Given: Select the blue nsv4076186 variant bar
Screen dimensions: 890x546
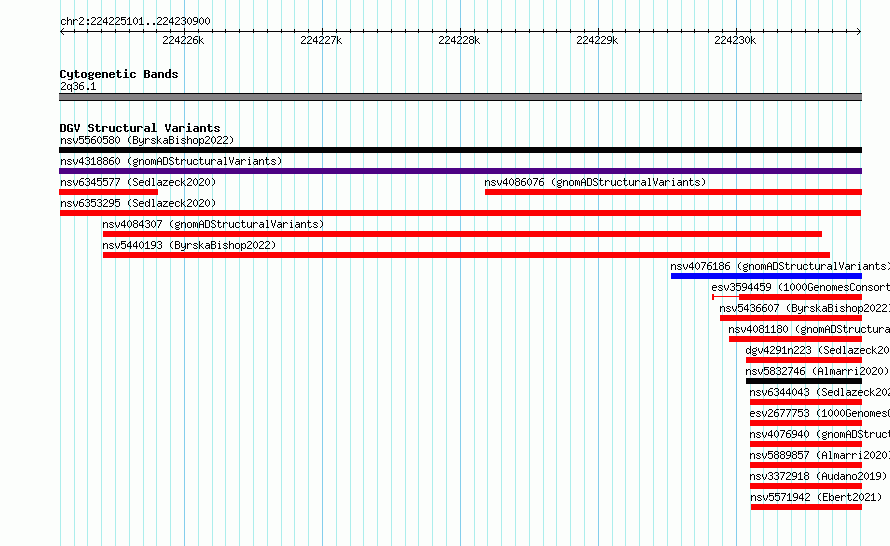Looking at the screenshot, I should point(766,276).
